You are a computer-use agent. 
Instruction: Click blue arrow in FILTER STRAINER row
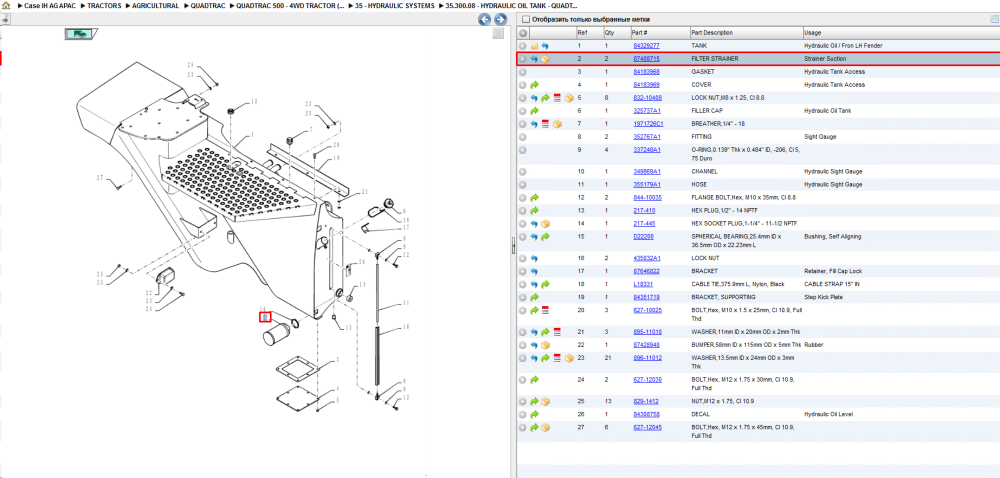[x=534, y=59]
